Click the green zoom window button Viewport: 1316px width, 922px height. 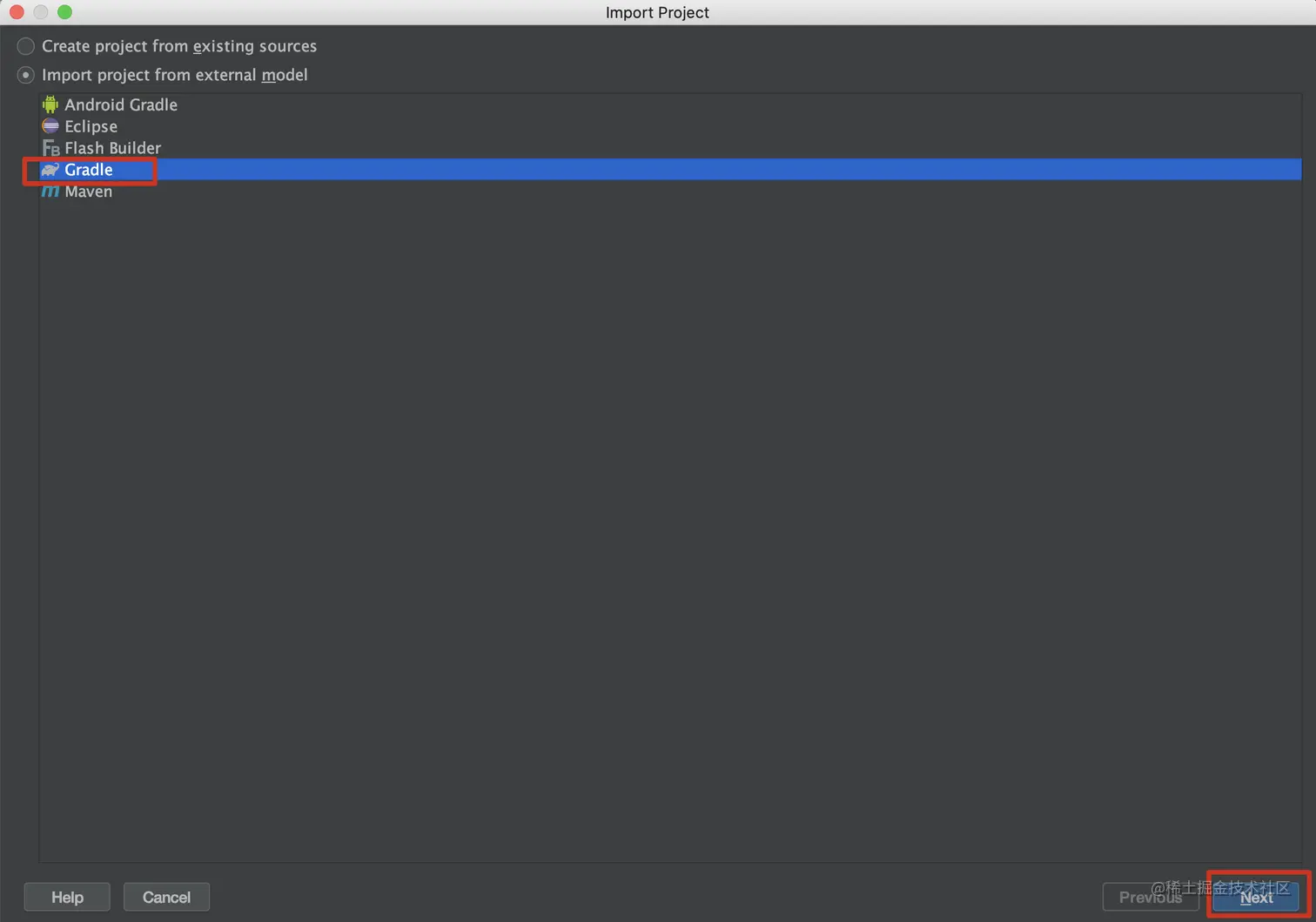[64, 12]
